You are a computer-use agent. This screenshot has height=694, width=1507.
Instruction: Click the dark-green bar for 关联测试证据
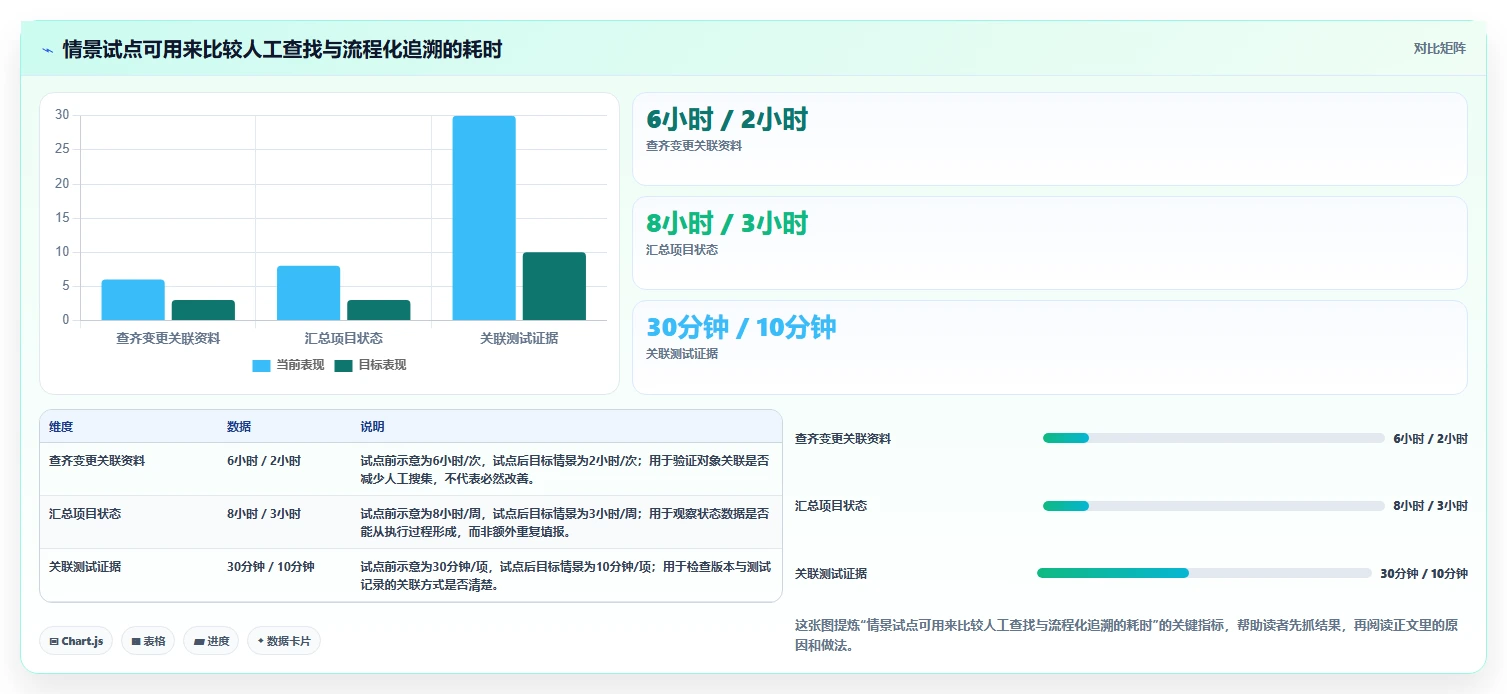tap(554, 286)
